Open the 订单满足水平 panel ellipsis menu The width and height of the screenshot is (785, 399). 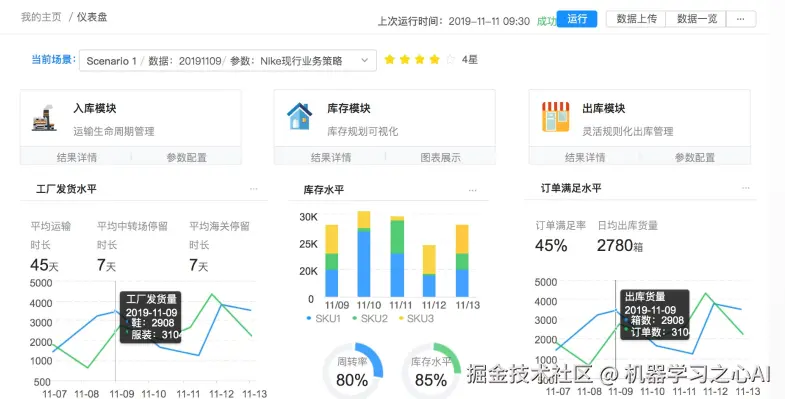click(746, 188)
